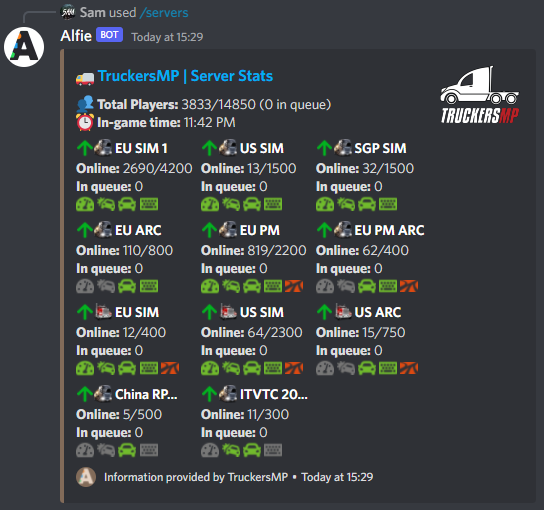Select Online: 13/1500 text
The image size is (544, 510).
pyautogui.click(x=248, y=168)
